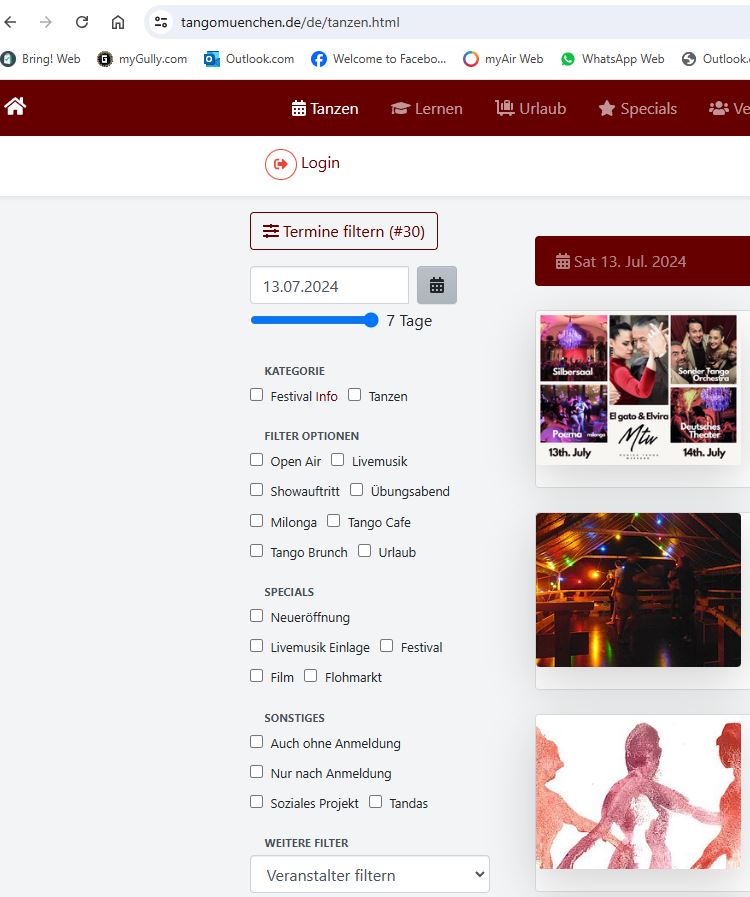Enable the Open Air filter checkbox
Viewport: 750px width, 897px height.
tap(257, 460)
